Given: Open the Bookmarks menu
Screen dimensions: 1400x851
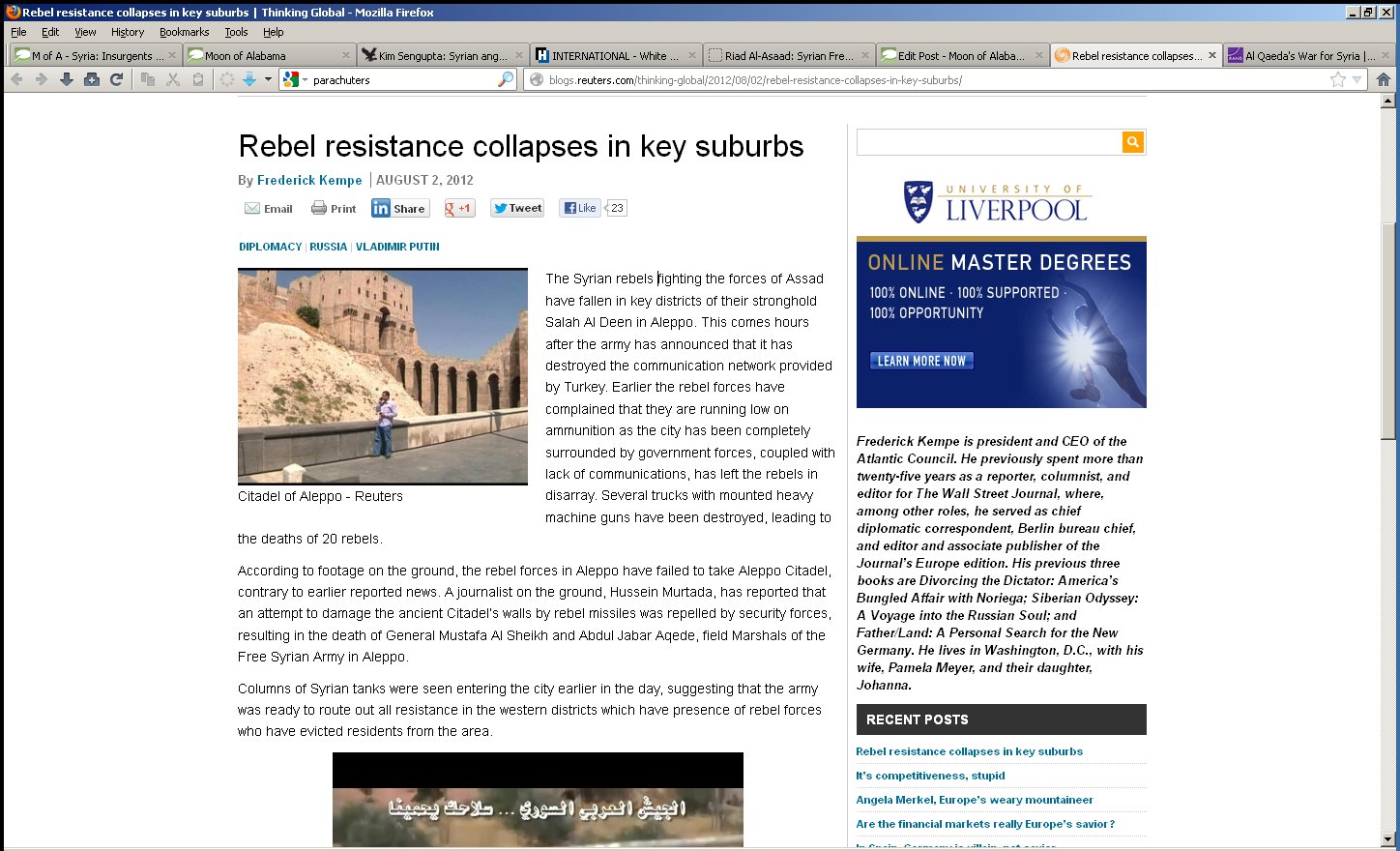Looking at the screenshot, I should click(184, 32).
